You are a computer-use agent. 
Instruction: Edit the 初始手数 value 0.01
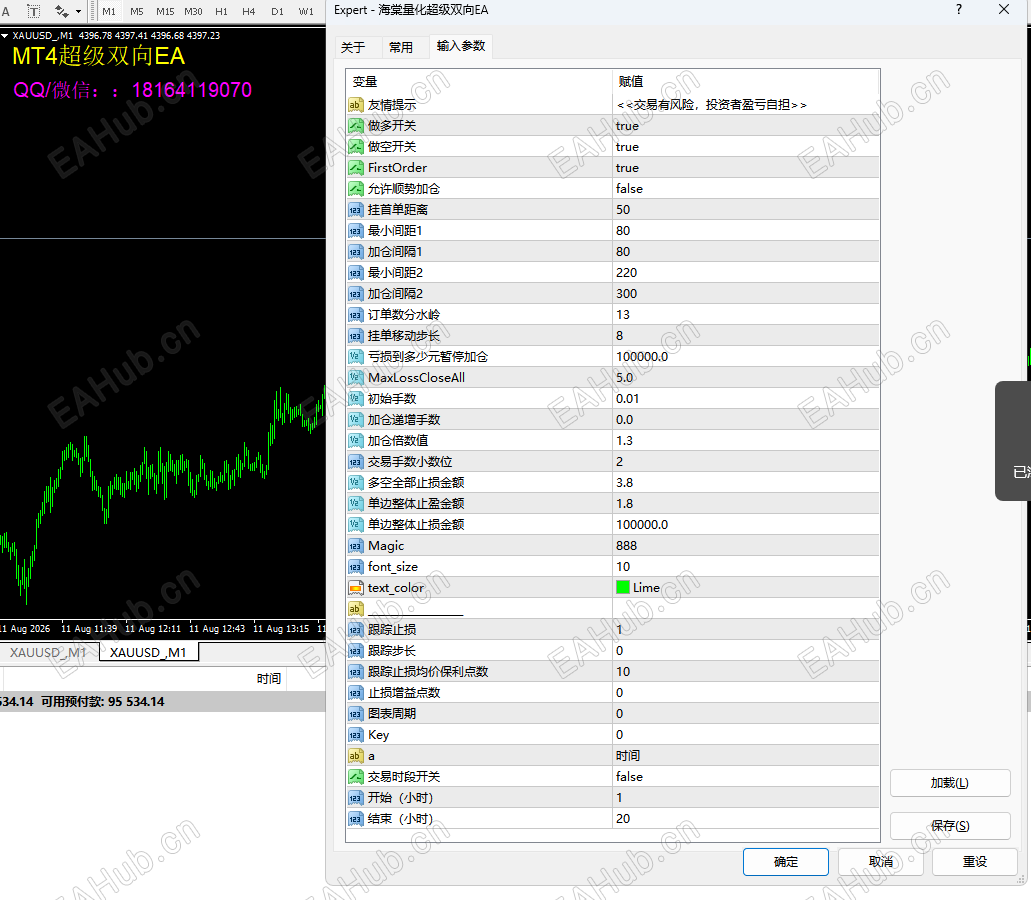tap(746, 399)
